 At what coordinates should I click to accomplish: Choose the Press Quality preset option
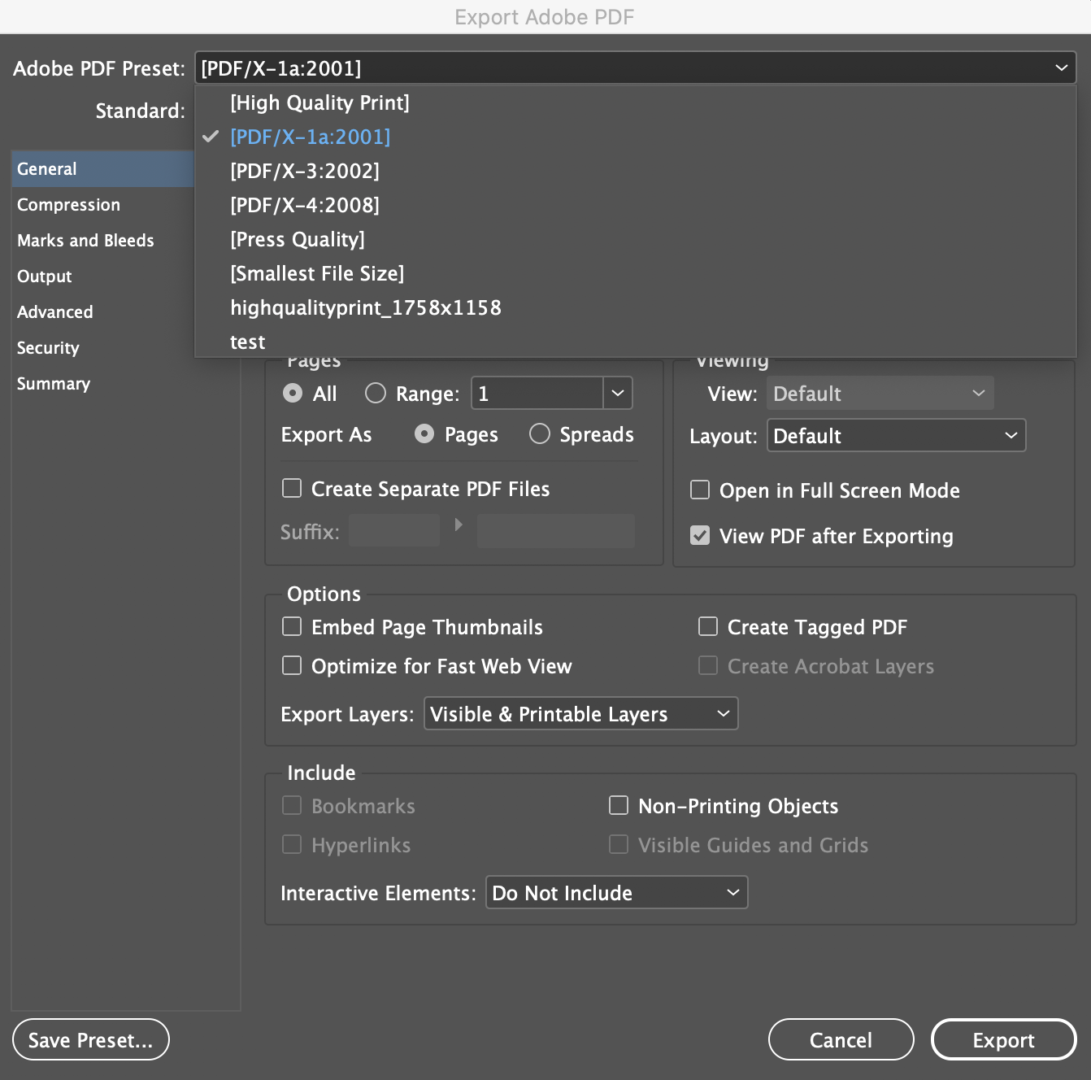(297, 239)
